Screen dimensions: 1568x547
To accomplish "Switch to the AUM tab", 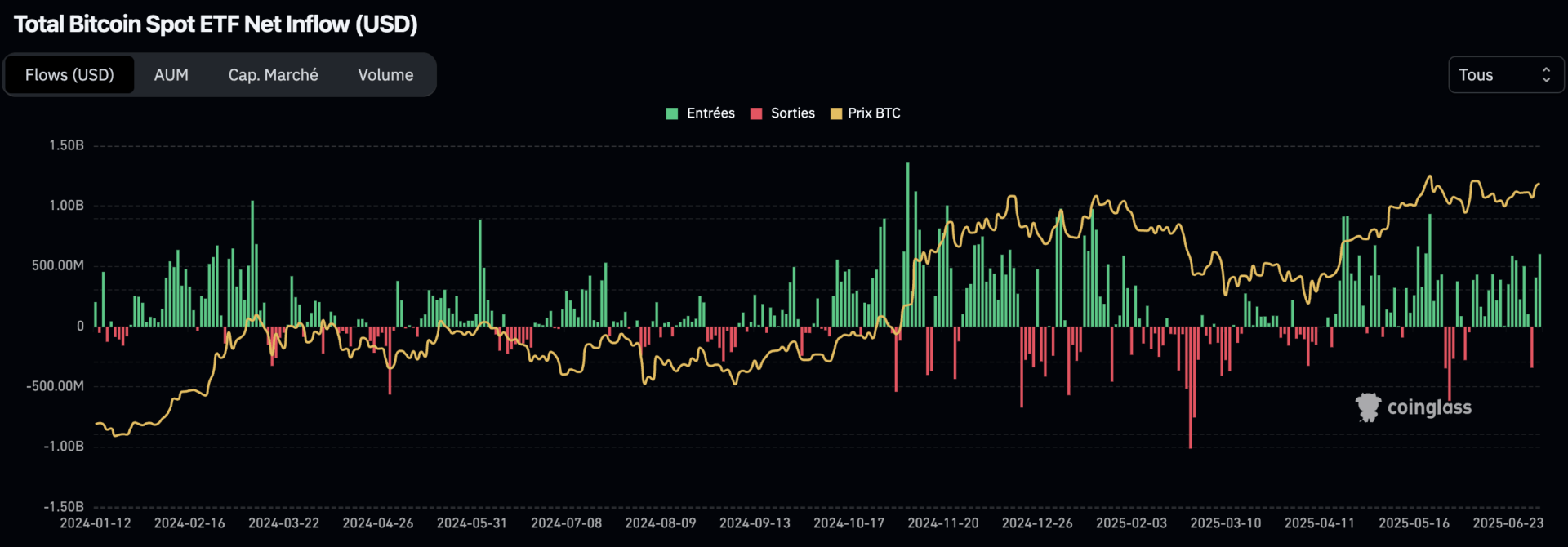I will [x=171, y=75].
